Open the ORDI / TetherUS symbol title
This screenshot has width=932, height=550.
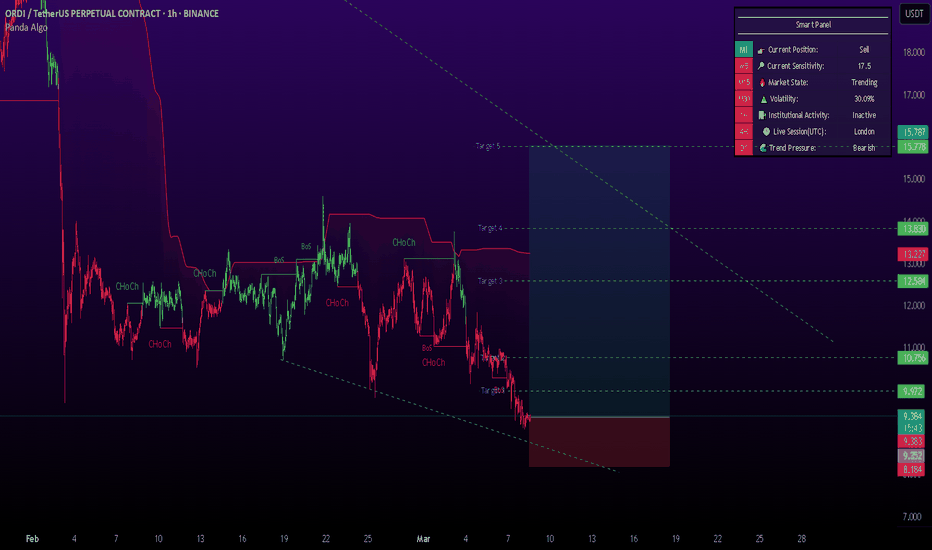pyautogui.click(x=112, y=13)
